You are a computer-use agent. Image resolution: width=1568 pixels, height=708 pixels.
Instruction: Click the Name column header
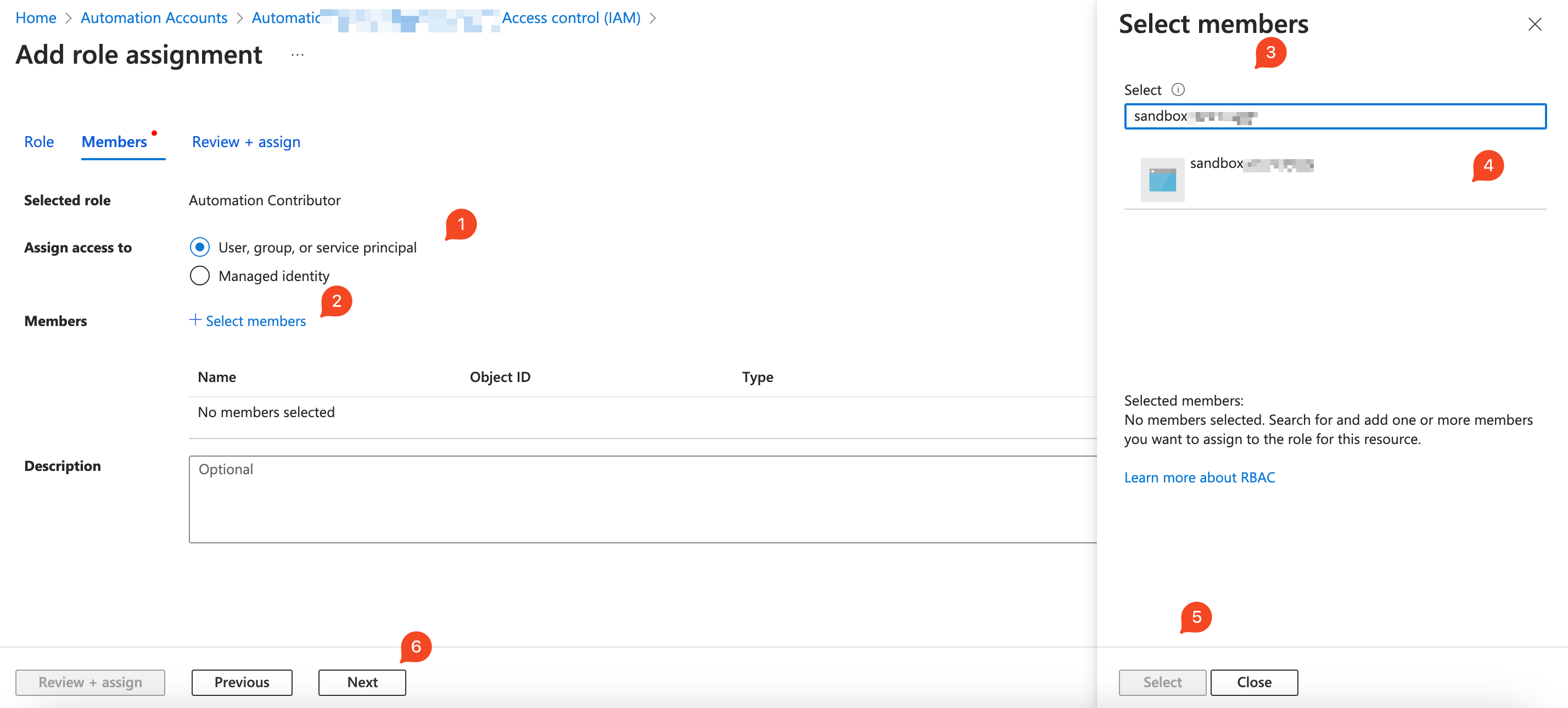coord(217,377)
